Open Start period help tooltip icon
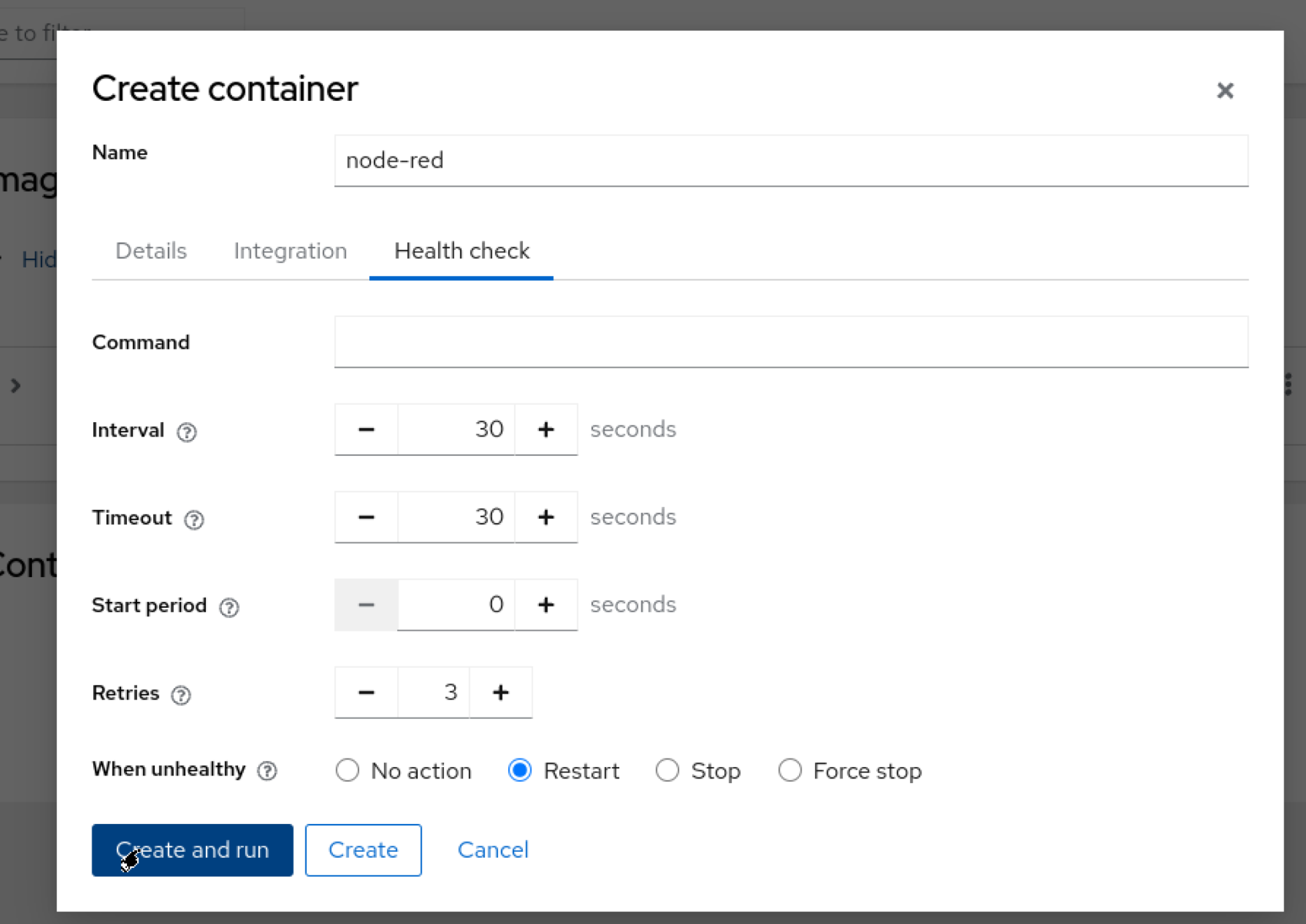1306x924 pixels. coord(229,606)
